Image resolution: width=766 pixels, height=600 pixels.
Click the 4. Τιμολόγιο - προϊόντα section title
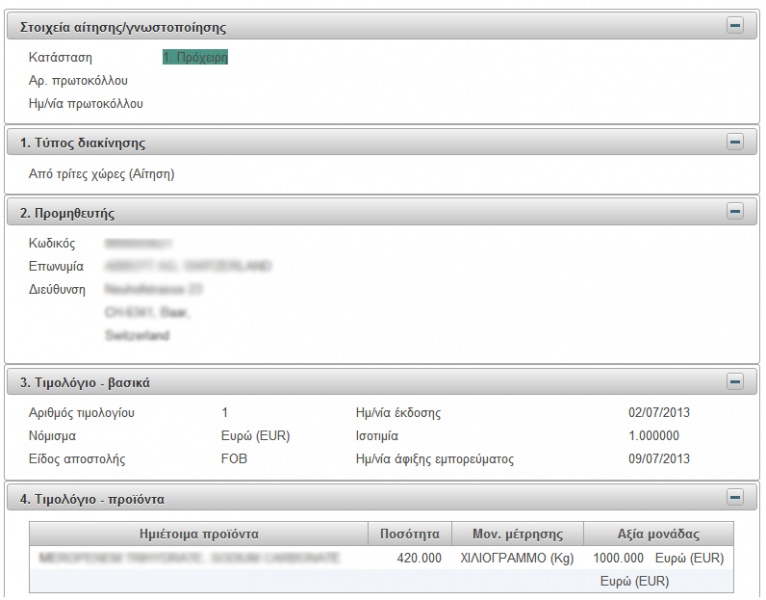point(92,499)
